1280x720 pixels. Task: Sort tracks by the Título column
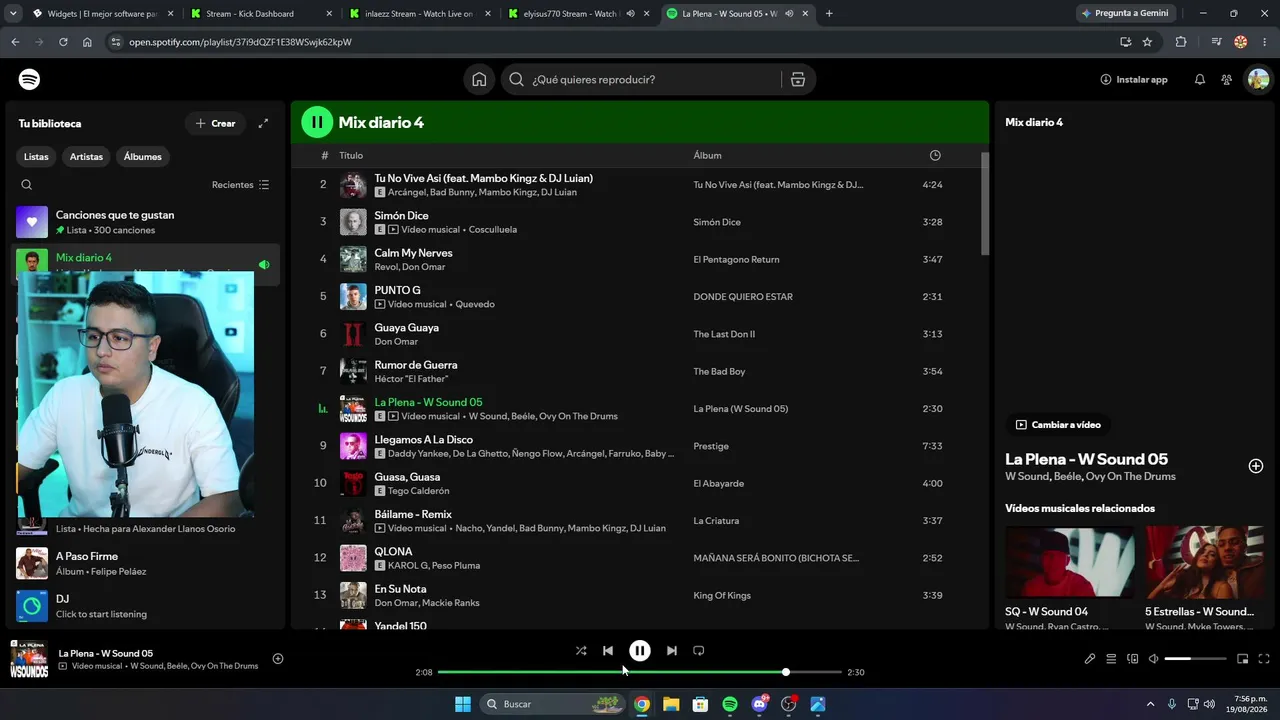[351, 156]
